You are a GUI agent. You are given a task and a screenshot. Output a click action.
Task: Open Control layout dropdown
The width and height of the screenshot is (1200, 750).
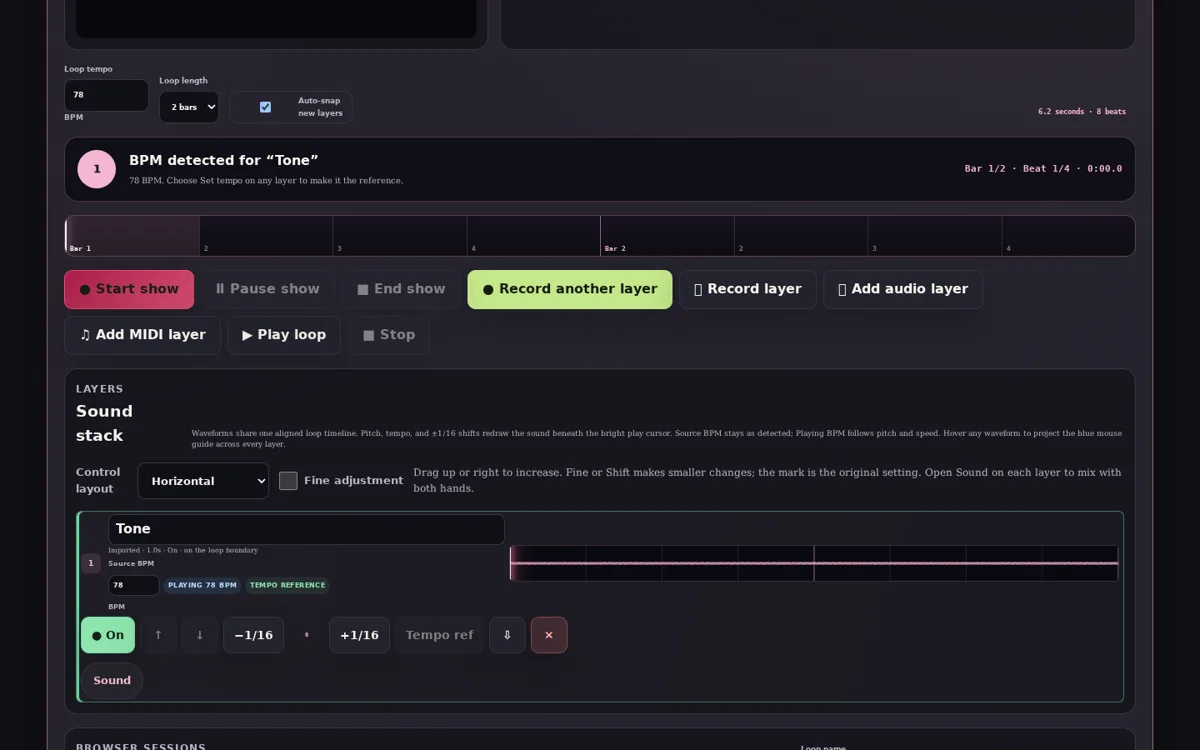[203, 481]
